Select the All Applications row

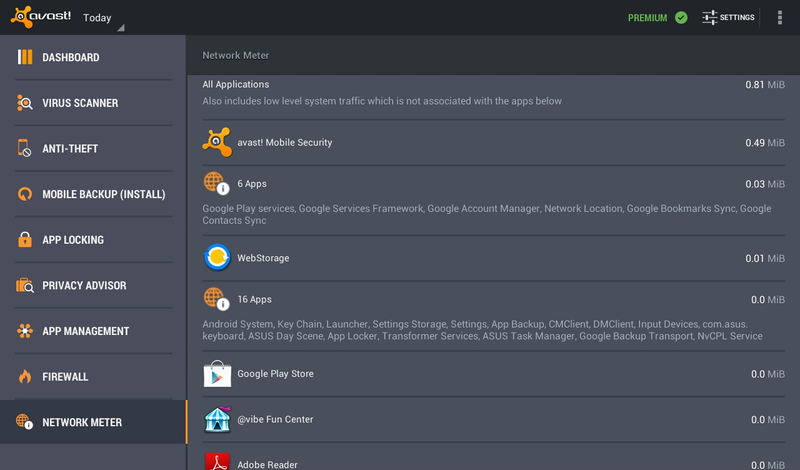(493, 97)
